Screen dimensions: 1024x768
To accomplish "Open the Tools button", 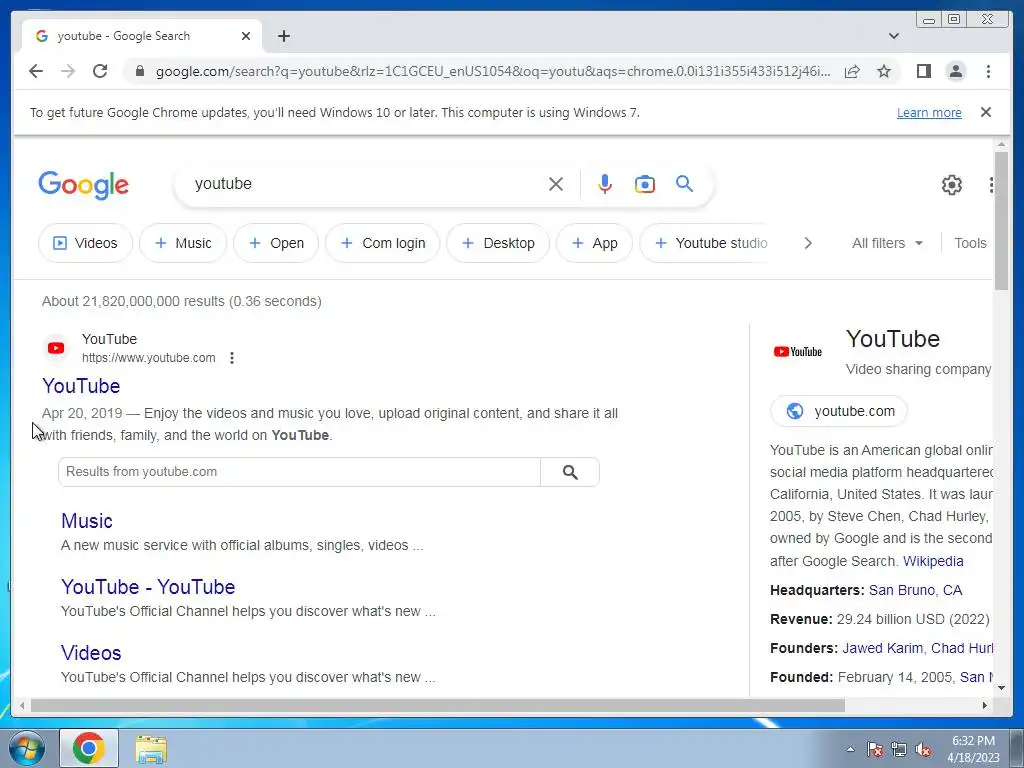I will [970, 243].
